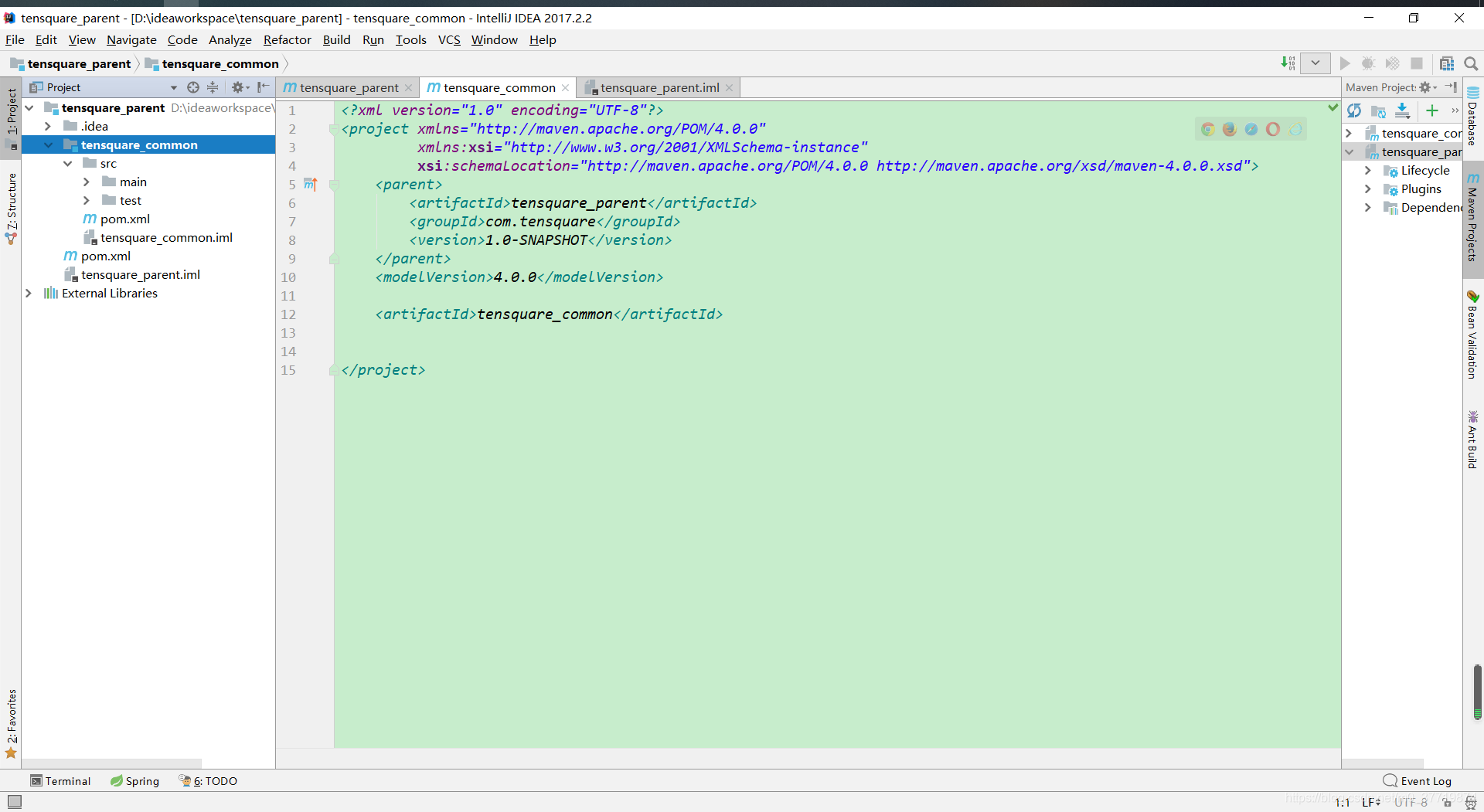Open the Project Structure icon
Viewport: 1484px width, 812px height.
[x=1447, y=63]
